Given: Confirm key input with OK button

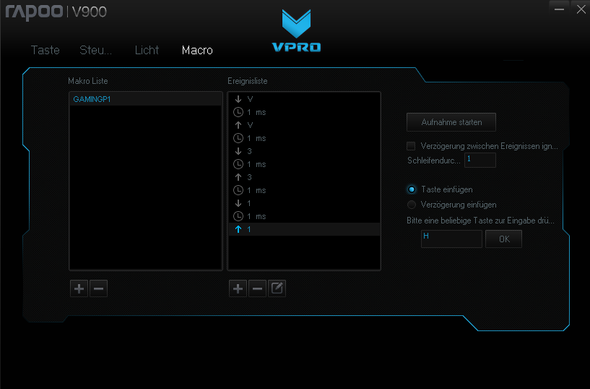Looking at the screenshot, I should tap(504, 239).
